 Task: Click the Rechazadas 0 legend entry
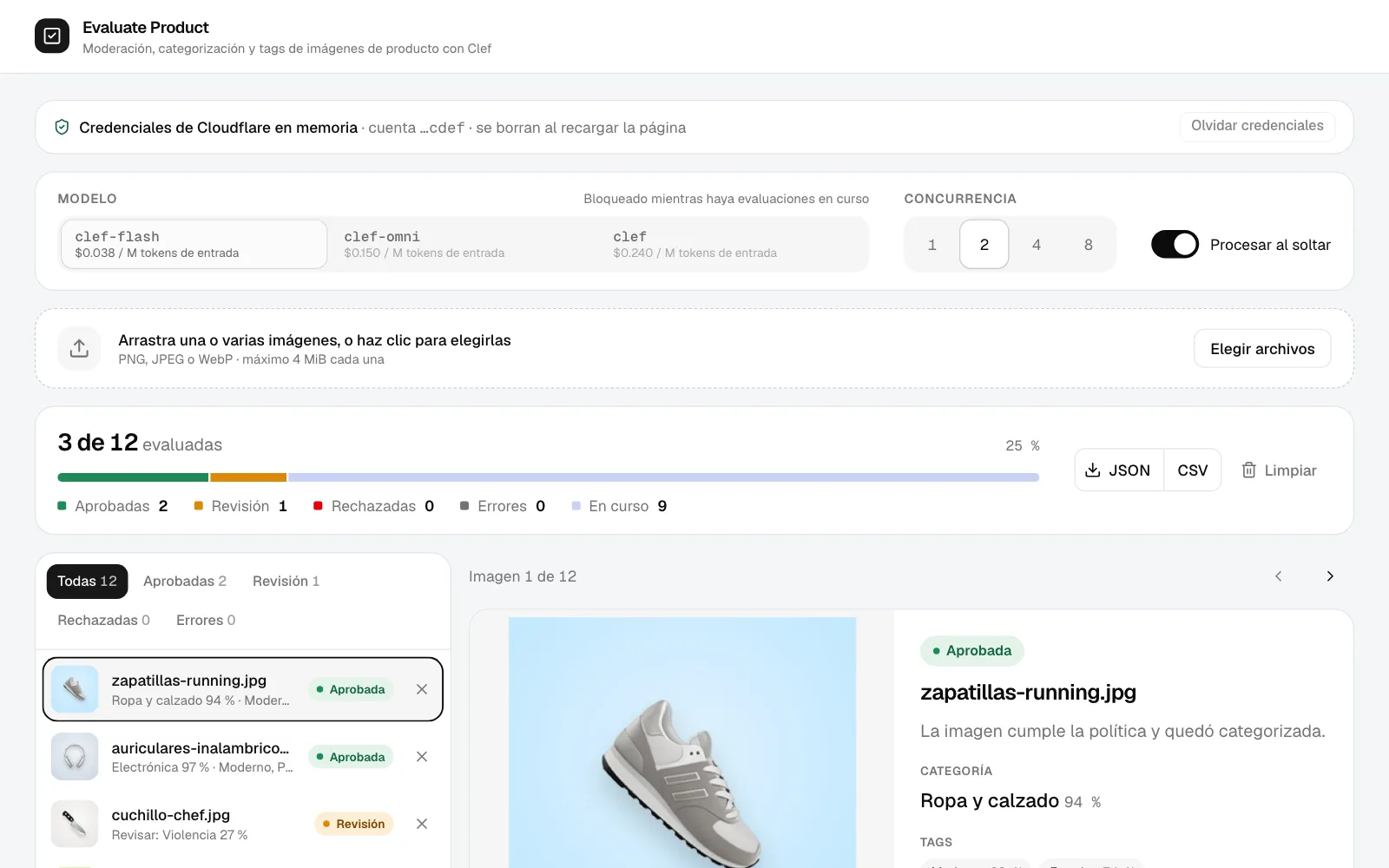(374, 506)
